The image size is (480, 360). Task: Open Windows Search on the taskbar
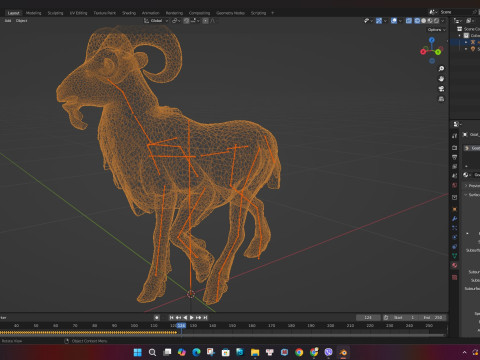152,352
